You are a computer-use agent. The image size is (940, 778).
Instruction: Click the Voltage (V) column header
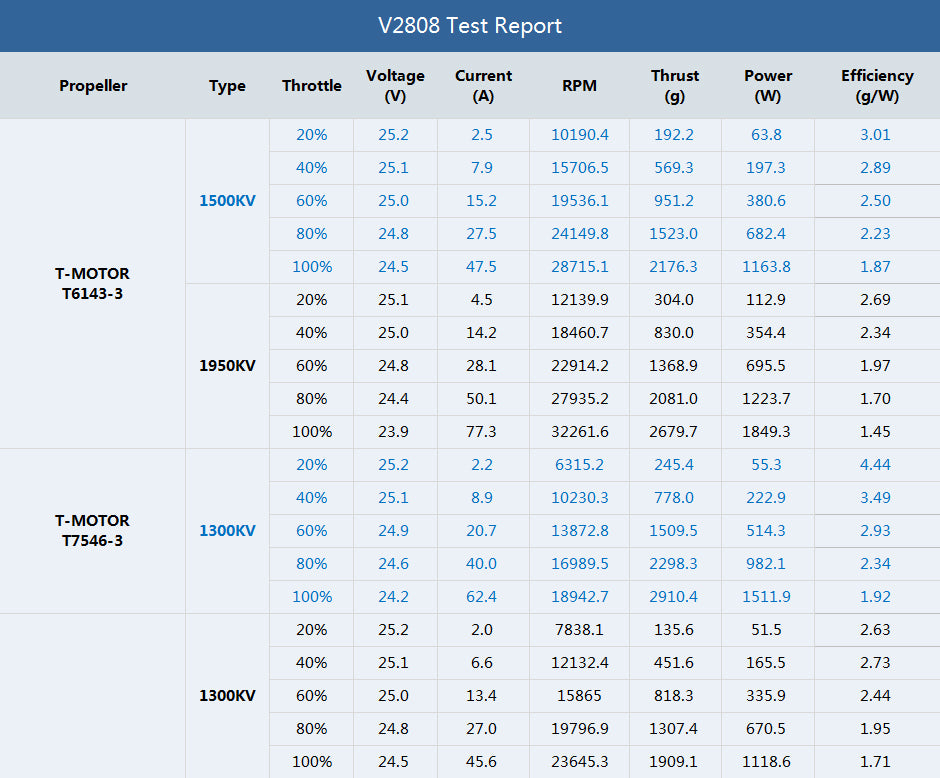[395, 86]
